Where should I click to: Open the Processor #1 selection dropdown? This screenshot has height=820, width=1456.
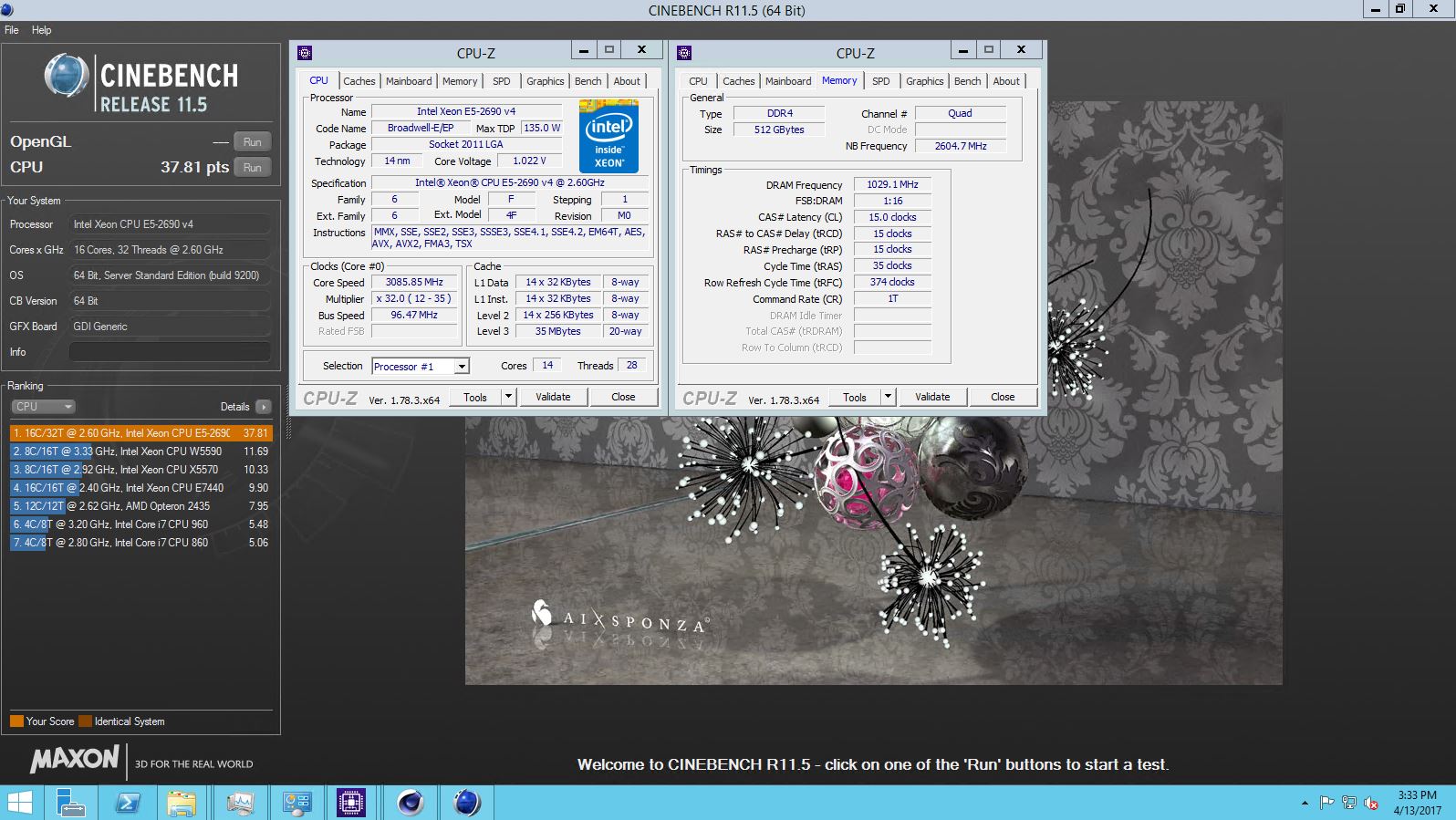point(421,367)
